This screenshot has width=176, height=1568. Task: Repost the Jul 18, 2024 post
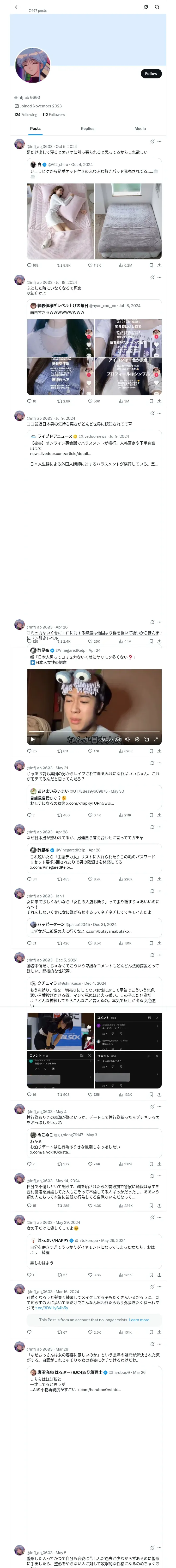coord(59,401)
